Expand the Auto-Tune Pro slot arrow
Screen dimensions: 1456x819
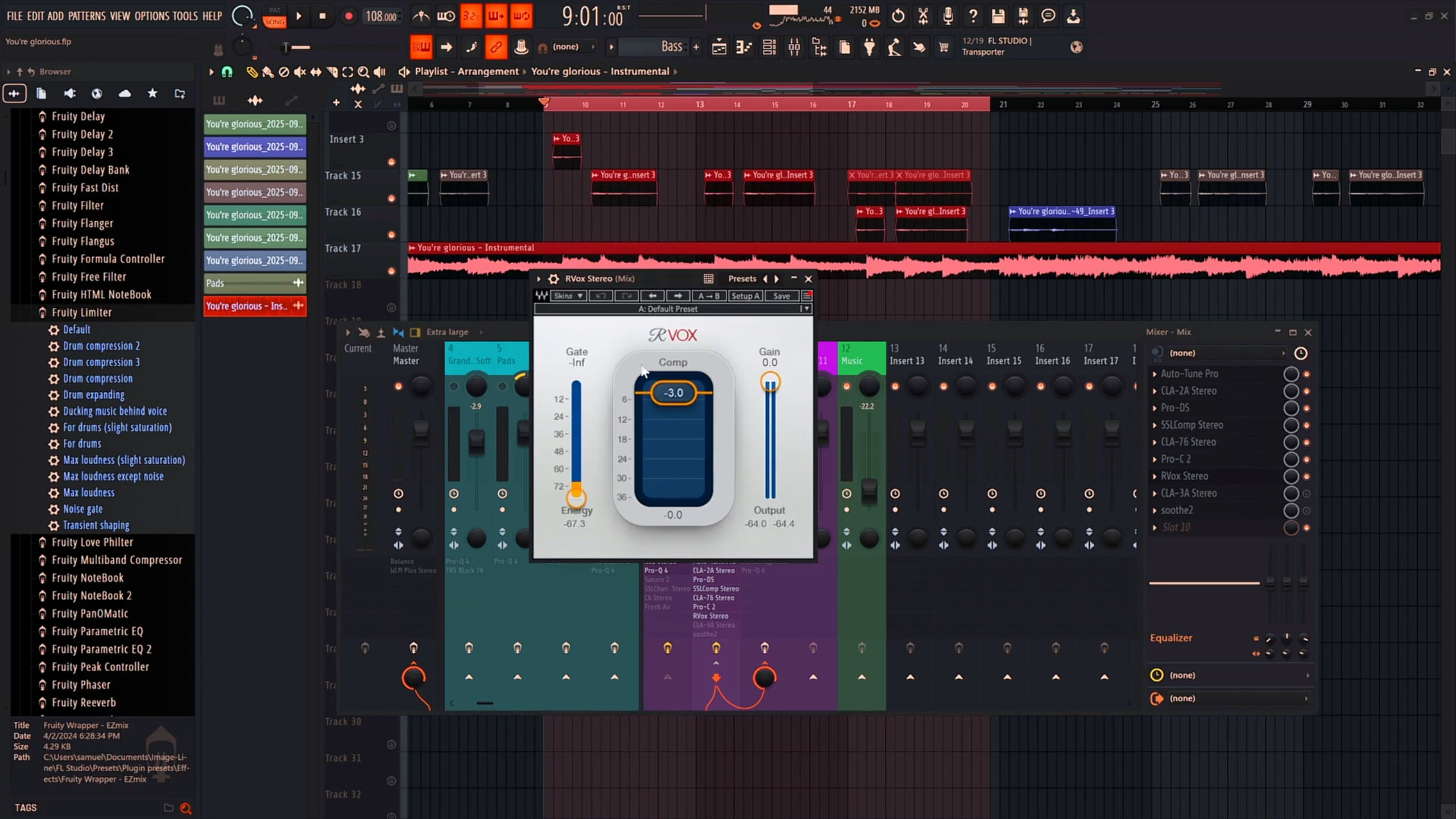(x=1155, y=374)
